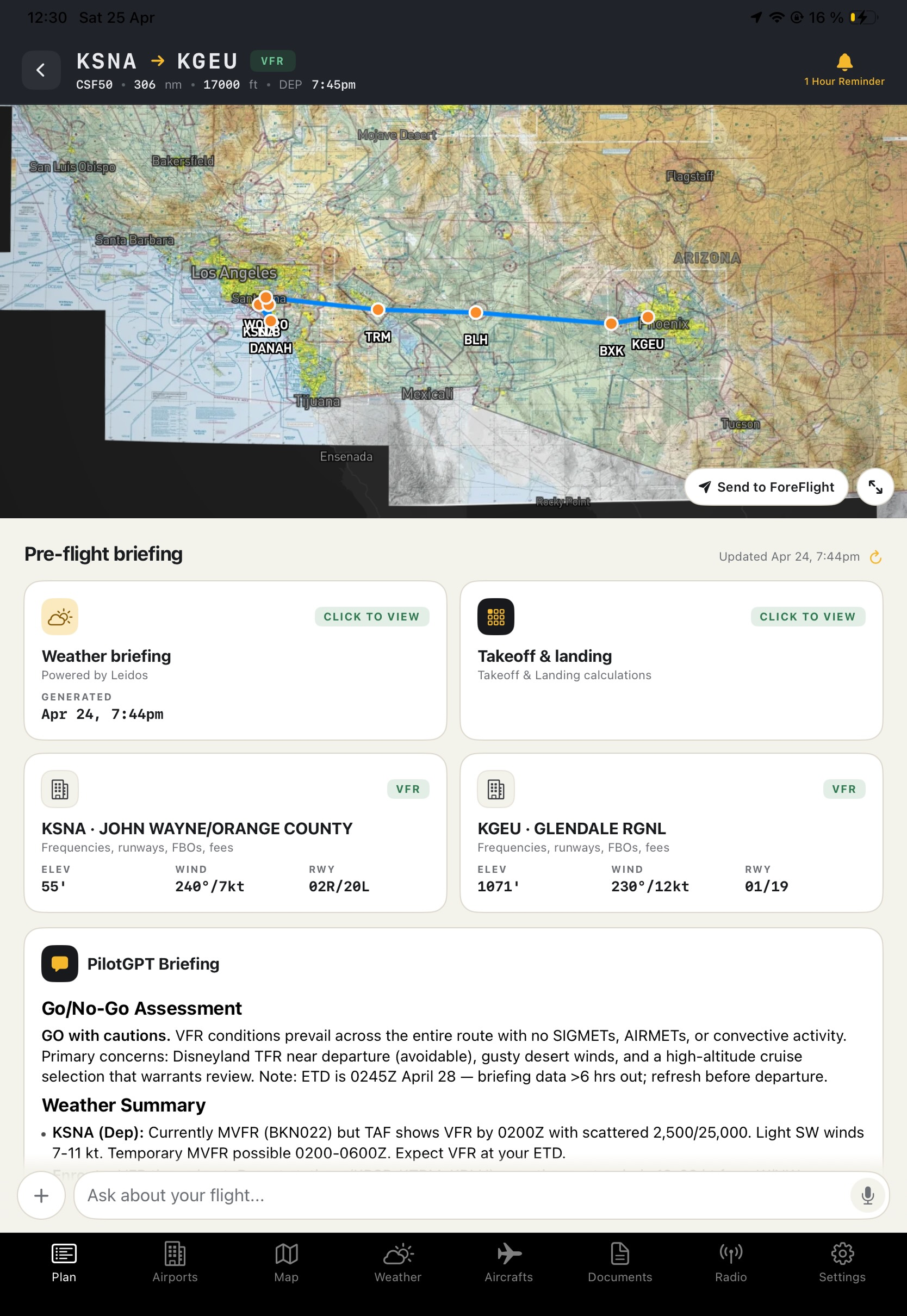This screenshot has height=1316, width=907.
Task: Tap the KSNA departure code in header
Action: [x=107, y=61]
